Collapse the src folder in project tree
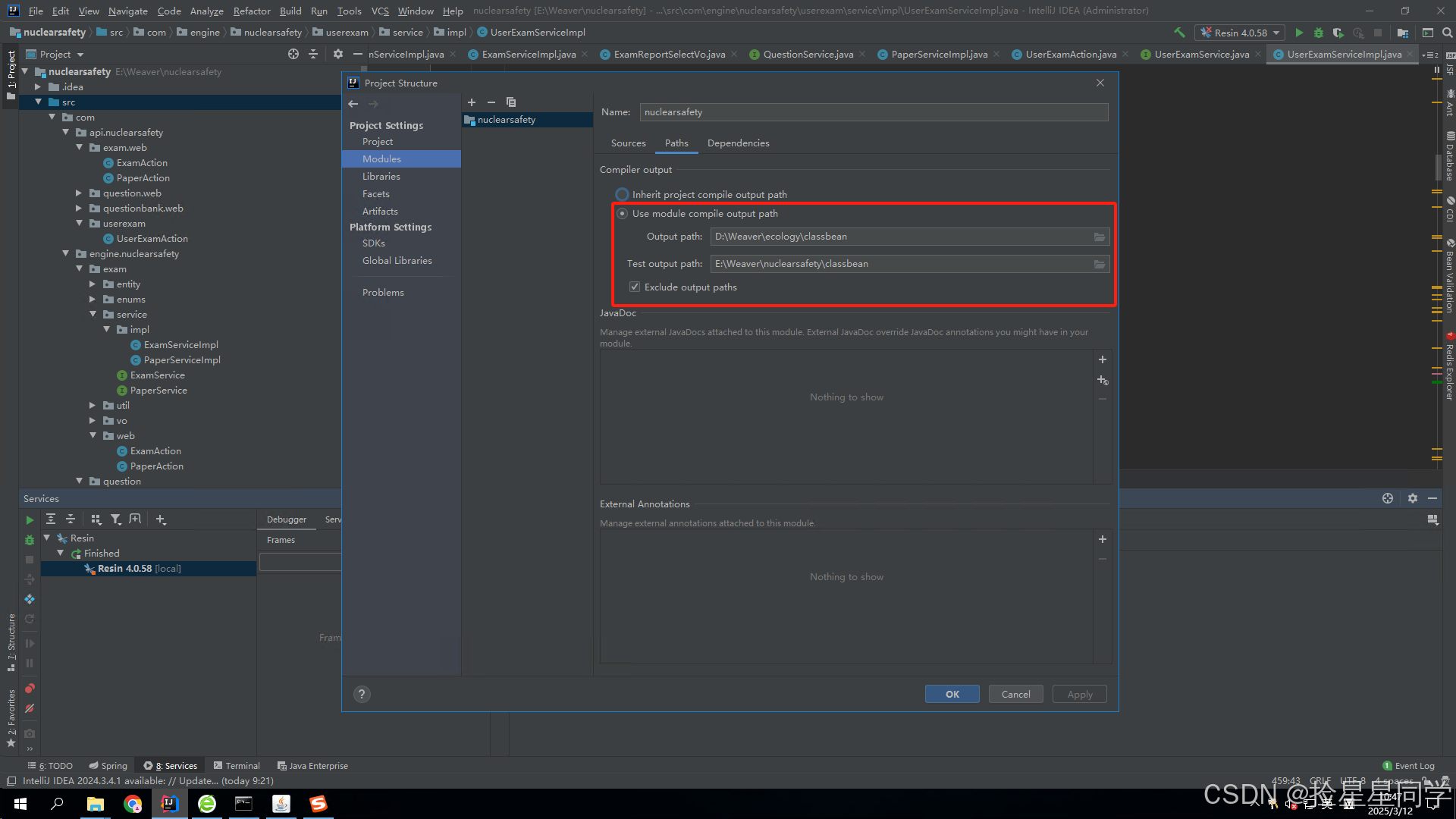The height and width of the screenshot is (819, 1456). (38, 102)
